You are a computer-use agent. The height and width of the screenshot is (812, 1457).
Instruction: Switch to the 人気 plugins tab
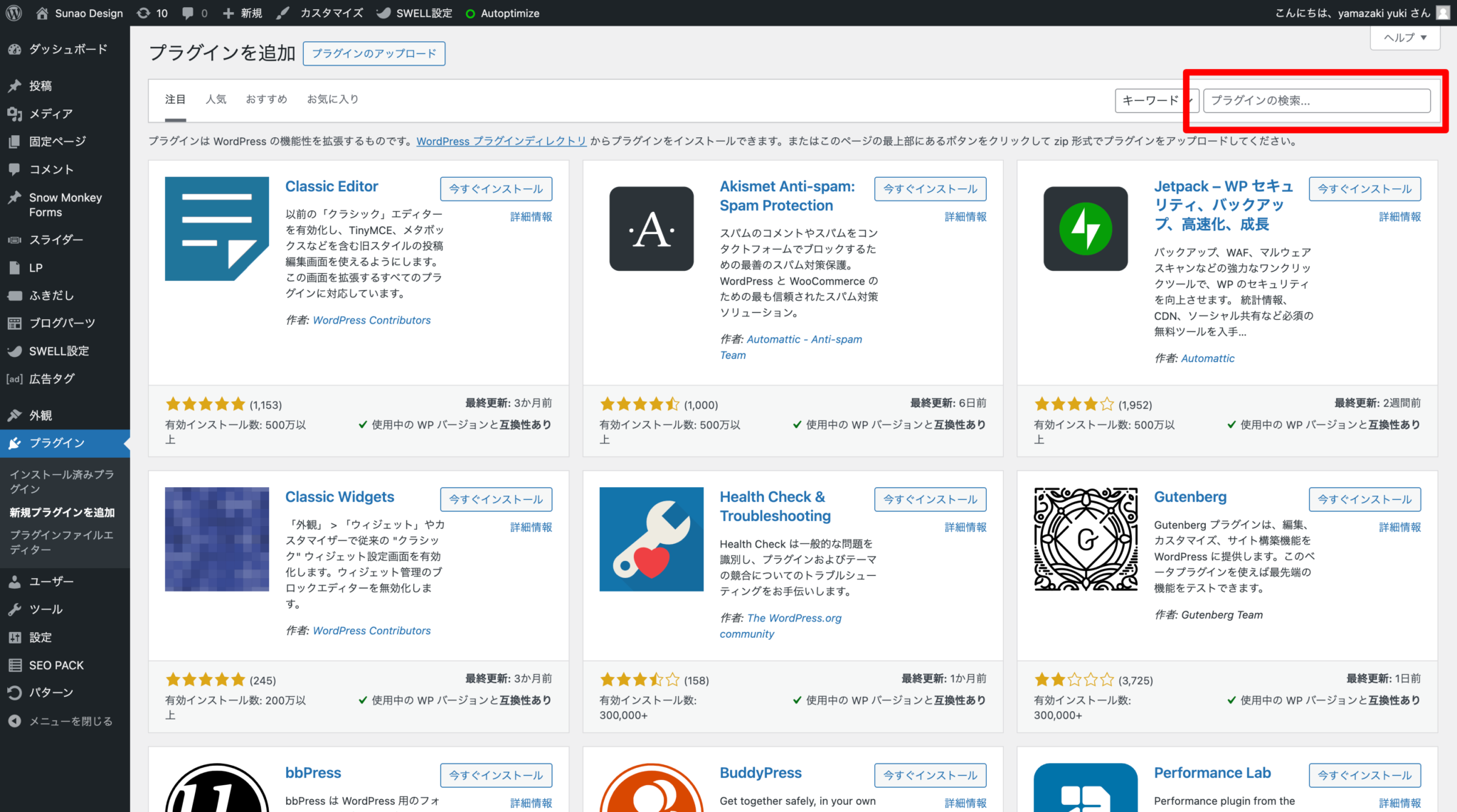(216, 99)
